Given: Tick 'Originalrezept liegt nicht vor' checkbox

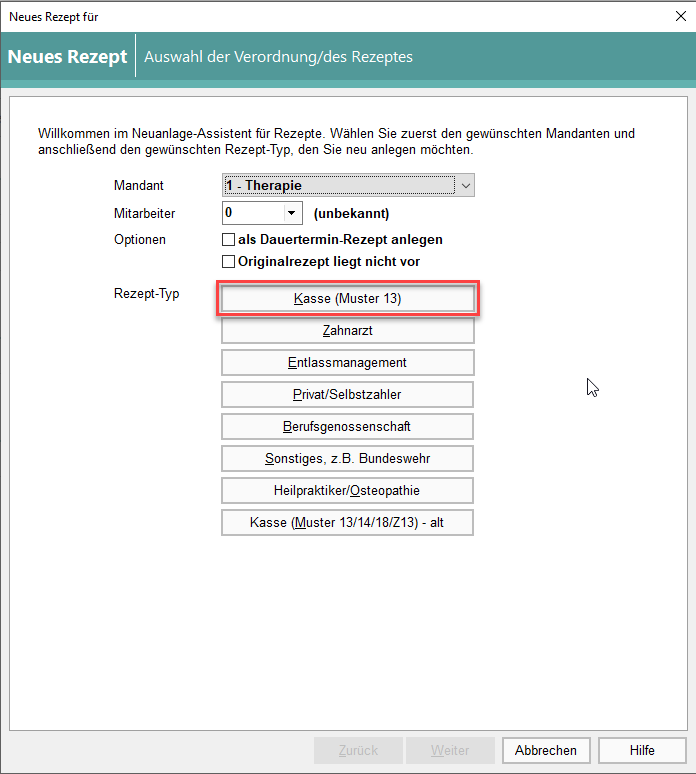Looking at the screenshot, I should pyautogui.click(x=228, y=262).
